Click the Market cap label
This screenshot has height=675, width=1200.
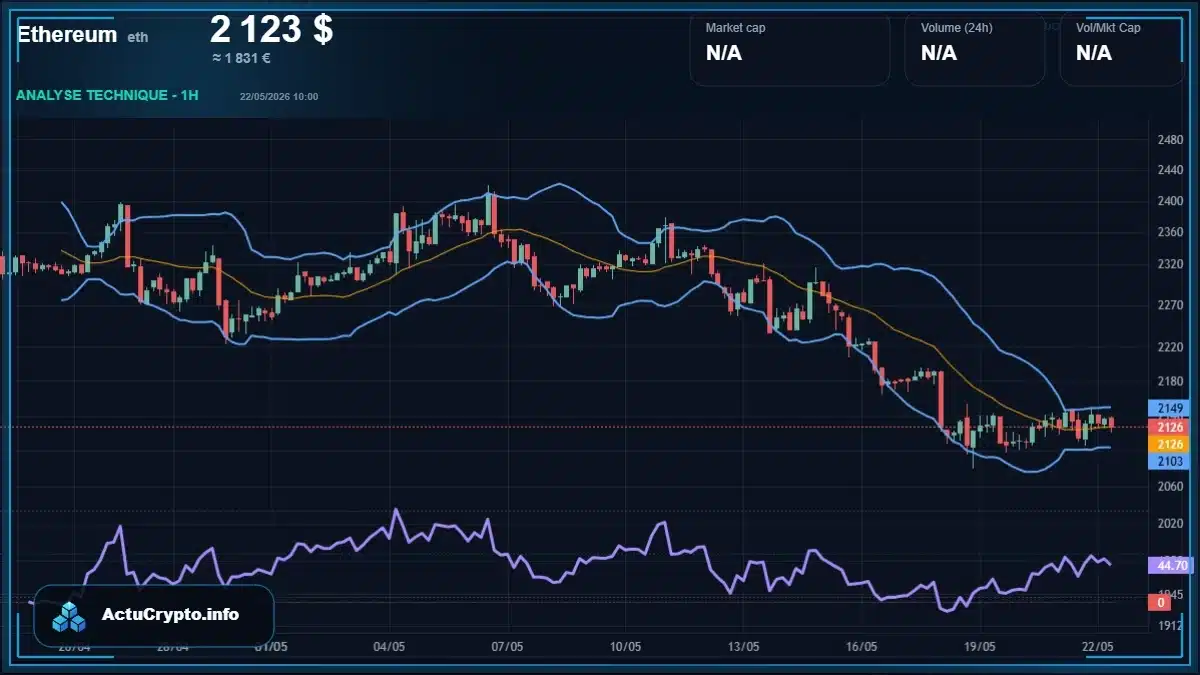735,28
